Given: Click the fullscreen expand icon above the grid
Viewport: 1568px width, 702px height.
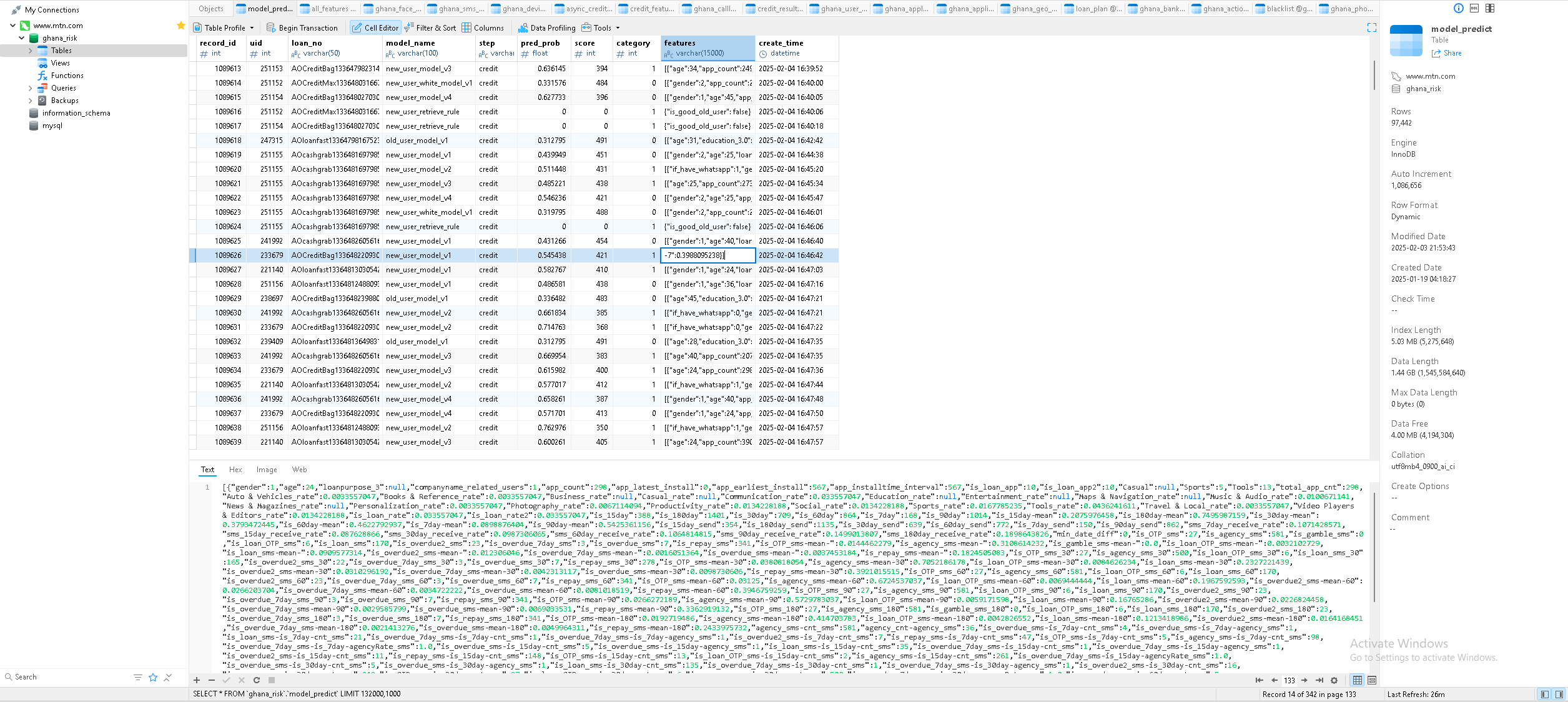Looking at the screenshot, I should 1372,27.
